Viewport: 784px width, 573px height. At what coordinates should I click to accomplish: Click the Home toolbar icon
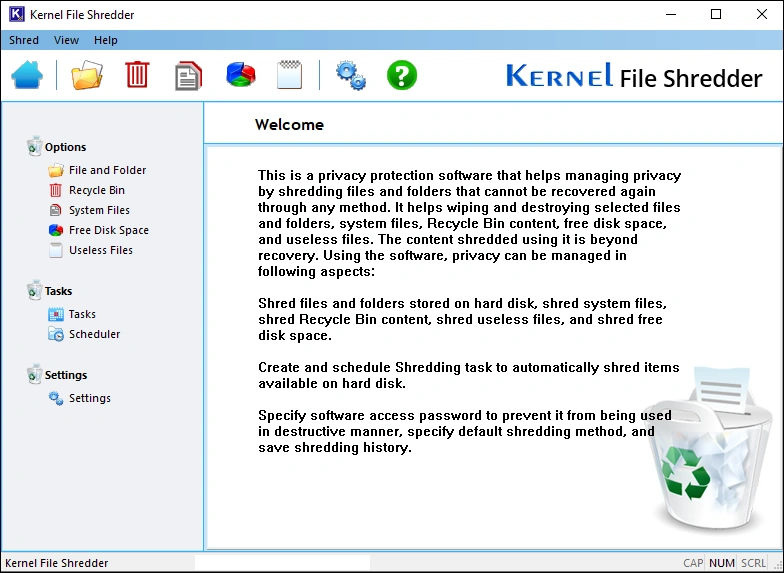click(27, 75)
